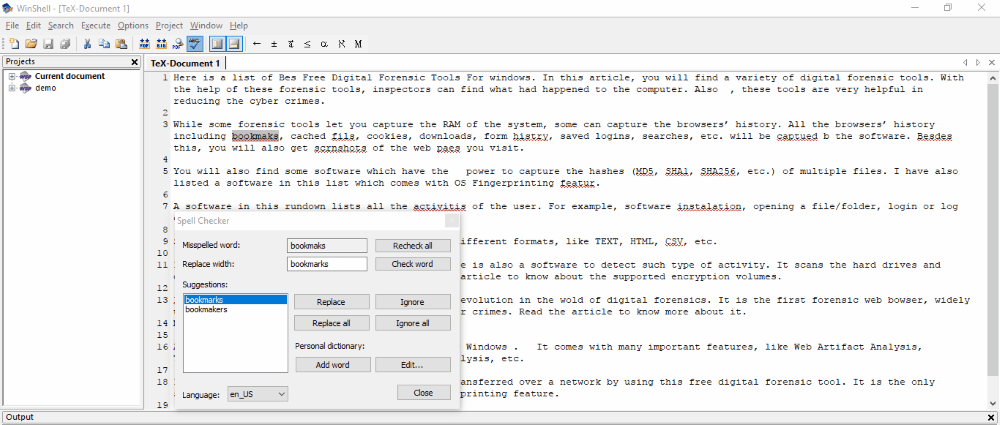
Task: Open the Language en_US dropdown
Action: click(257, 394)
